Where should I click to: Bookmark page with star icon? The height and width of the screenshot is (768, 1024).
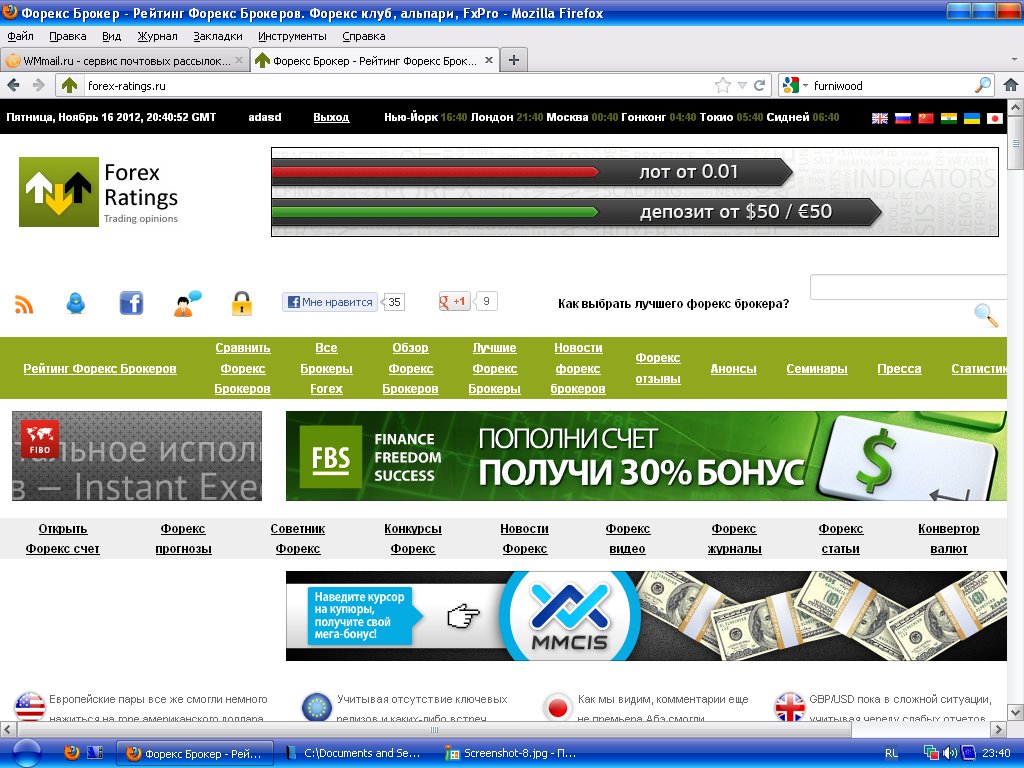[x=722, y=85]
